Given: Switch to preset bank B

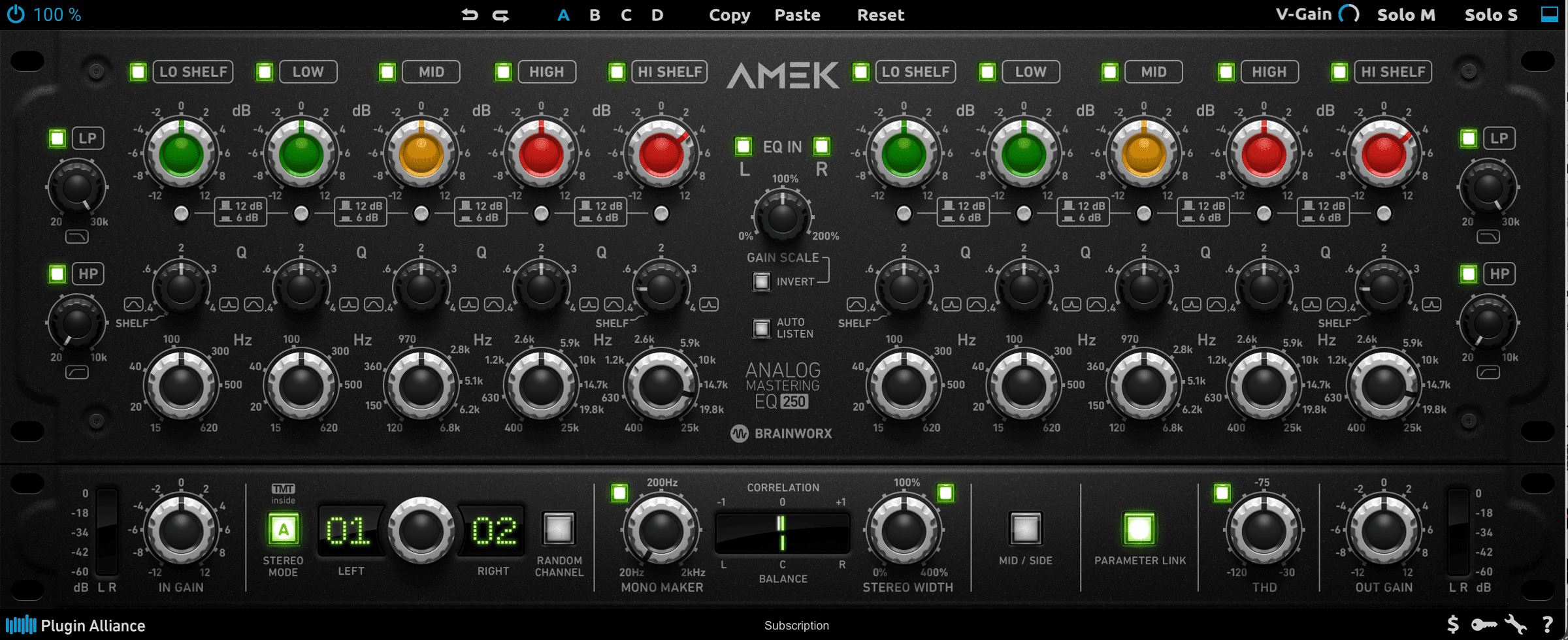Looking at the screenshot, I should [x=595, y=15].
